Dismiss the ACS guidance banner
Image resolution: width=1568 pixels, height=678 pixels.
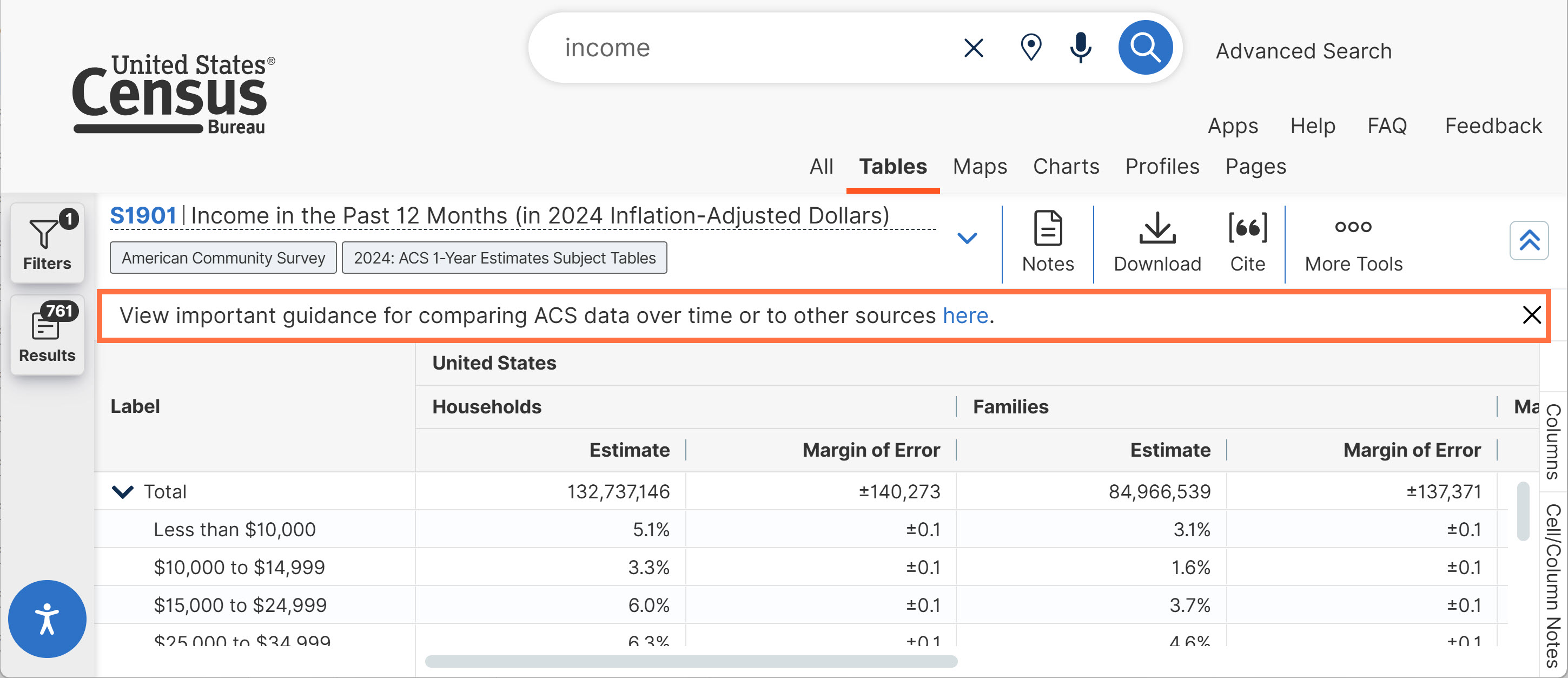pos(1531,315)
